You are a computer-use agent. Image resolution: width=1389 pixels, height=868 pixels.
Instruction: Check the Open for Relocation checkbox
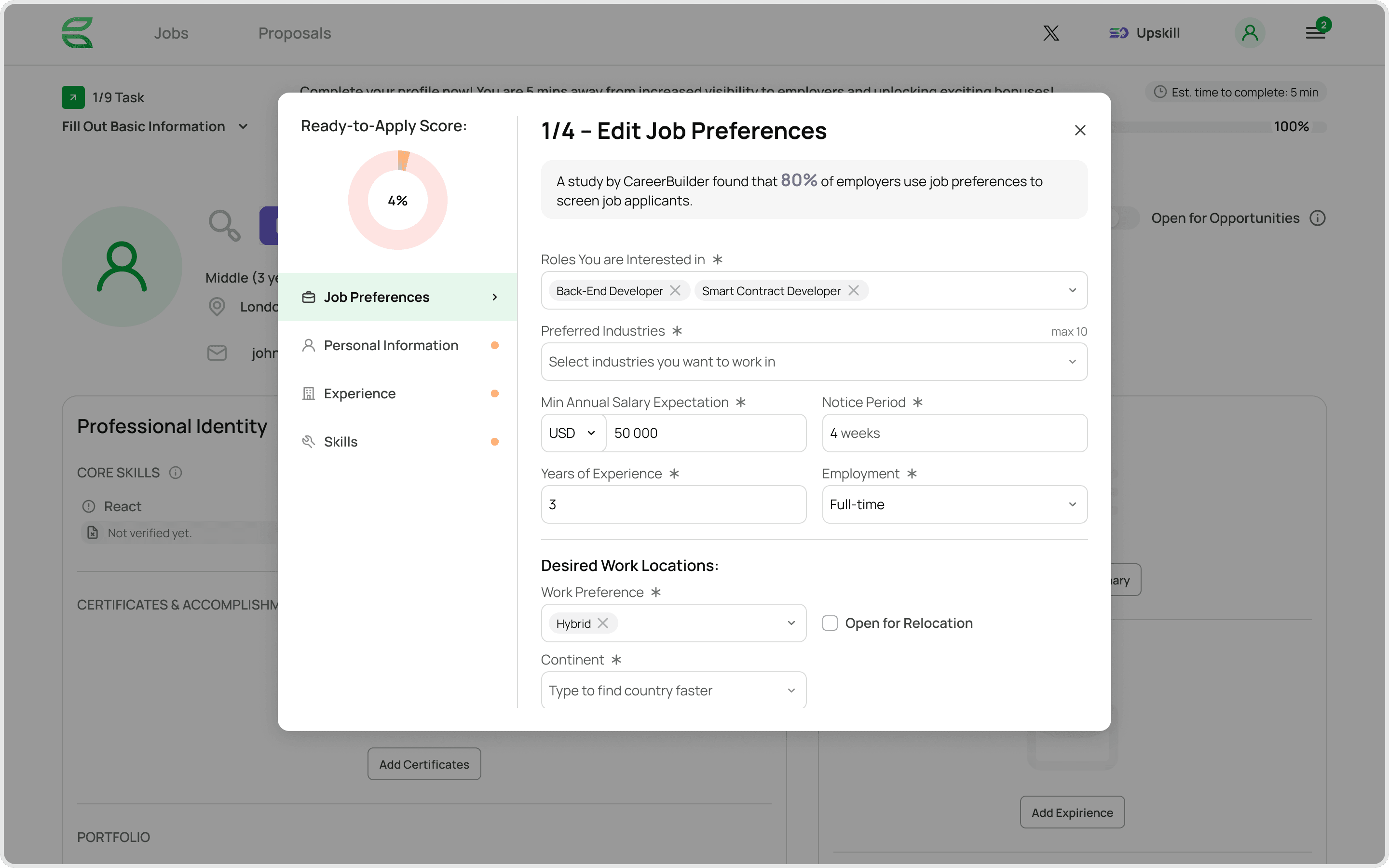[830, 623]
